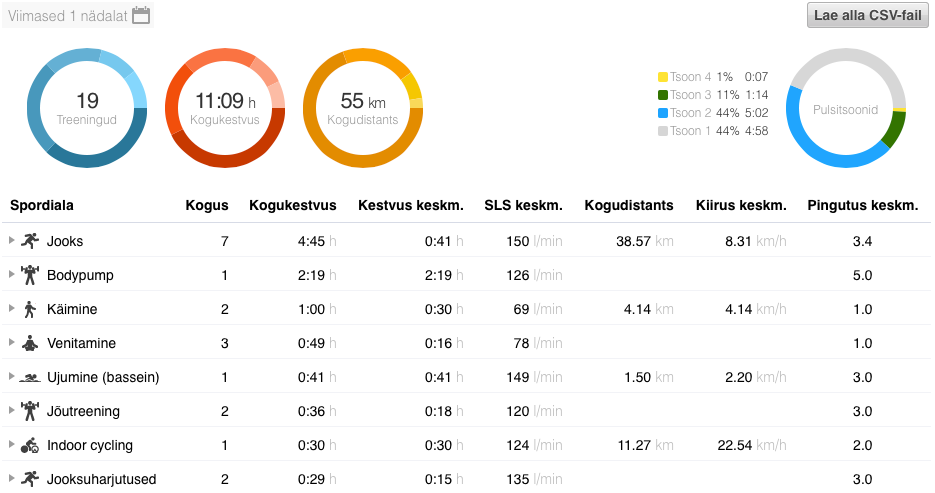Click the running icon beside Jooks
This screenshot has height=493, width=935.
point(29,241)
